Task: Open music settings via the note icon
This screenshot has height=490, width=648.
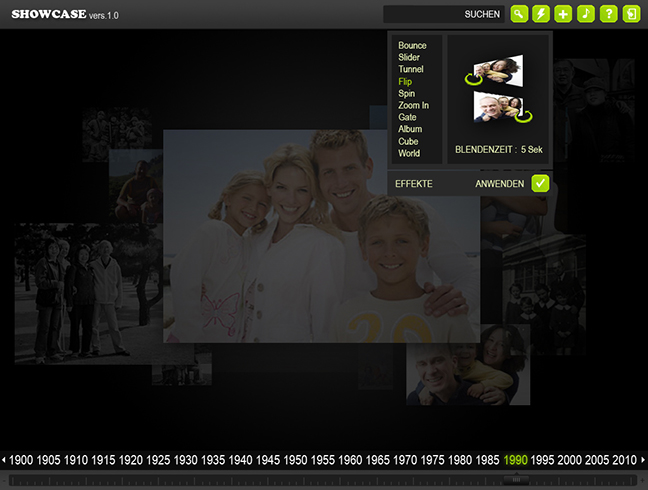Action: [x=586, y=14]
